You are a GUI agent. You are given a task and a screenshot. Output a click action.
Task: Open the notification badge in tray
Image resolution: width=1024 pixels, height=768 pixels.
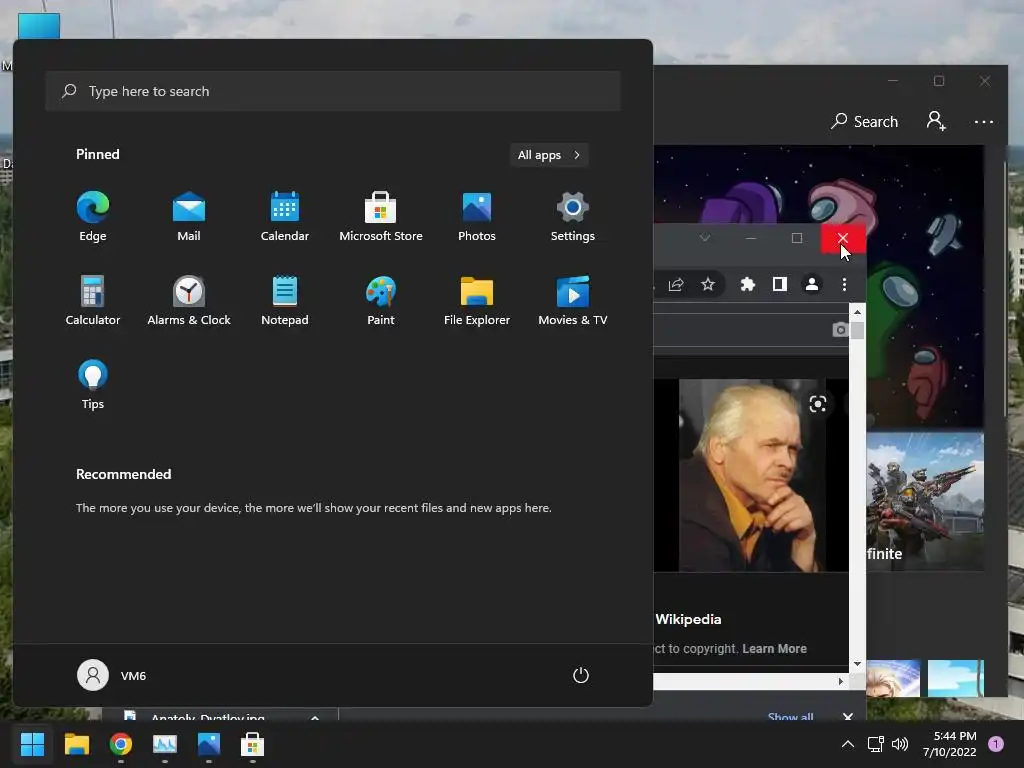click(x=996, y=744)
